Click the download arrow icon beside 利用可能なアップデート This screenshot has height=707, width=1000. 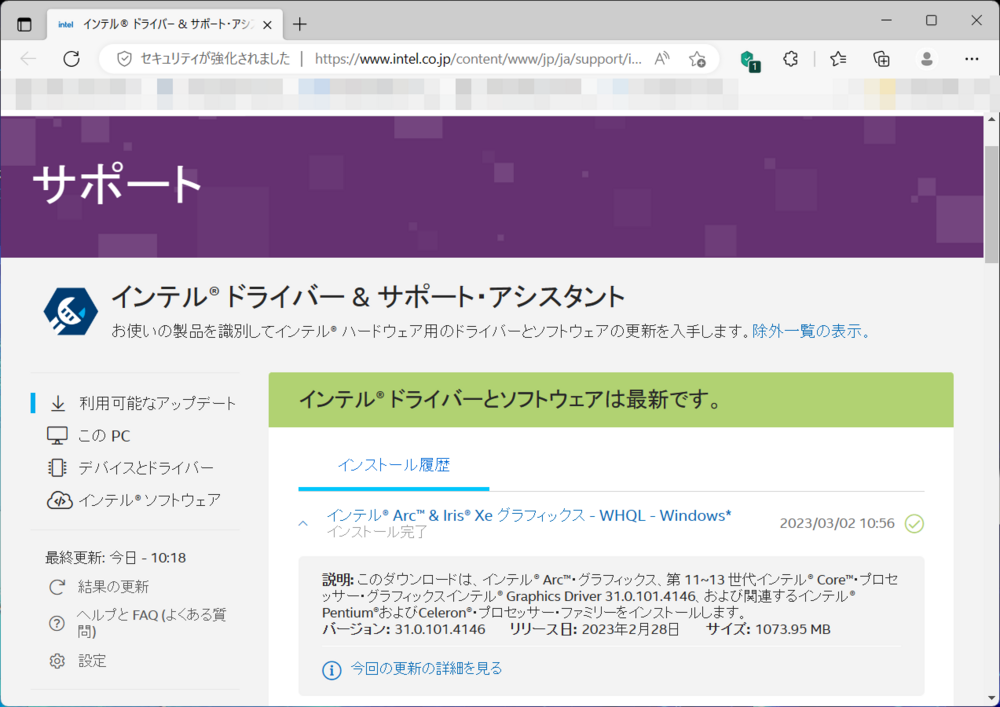[58, 403]
